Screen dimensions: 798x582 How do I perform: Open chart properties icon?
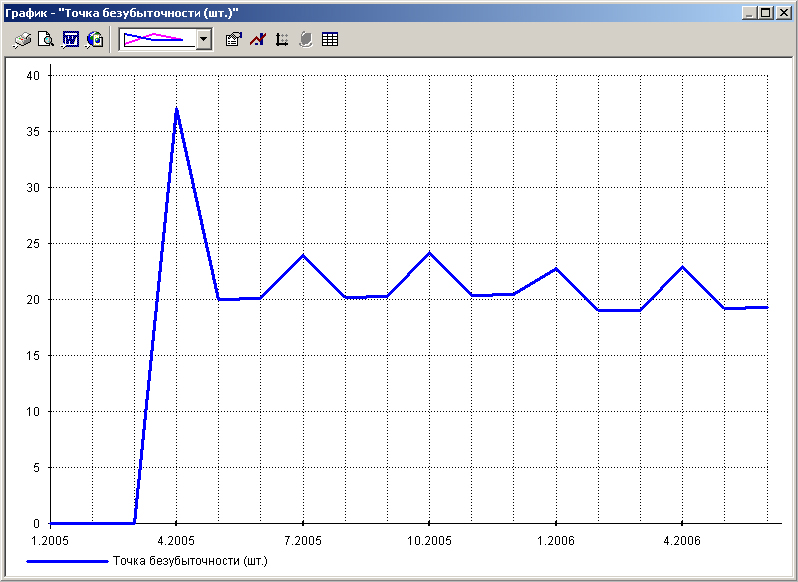234,40
